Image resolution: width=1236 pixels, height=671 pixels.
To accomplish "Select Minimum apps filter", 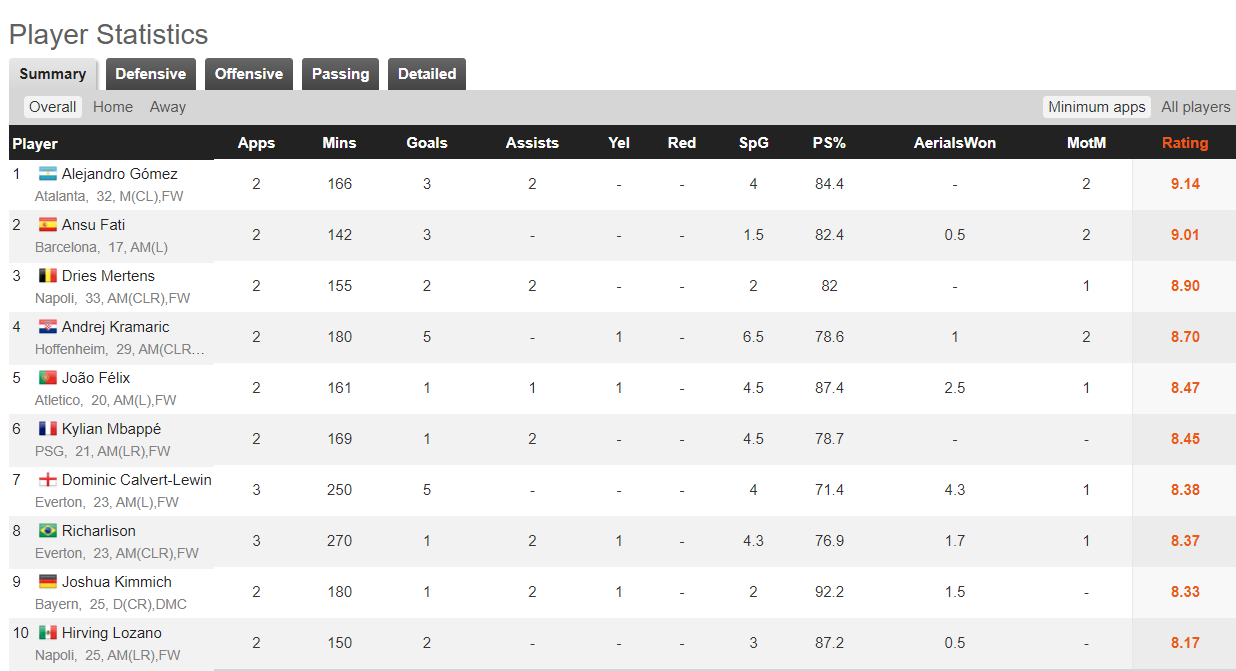I will [x=1097, y=107].
